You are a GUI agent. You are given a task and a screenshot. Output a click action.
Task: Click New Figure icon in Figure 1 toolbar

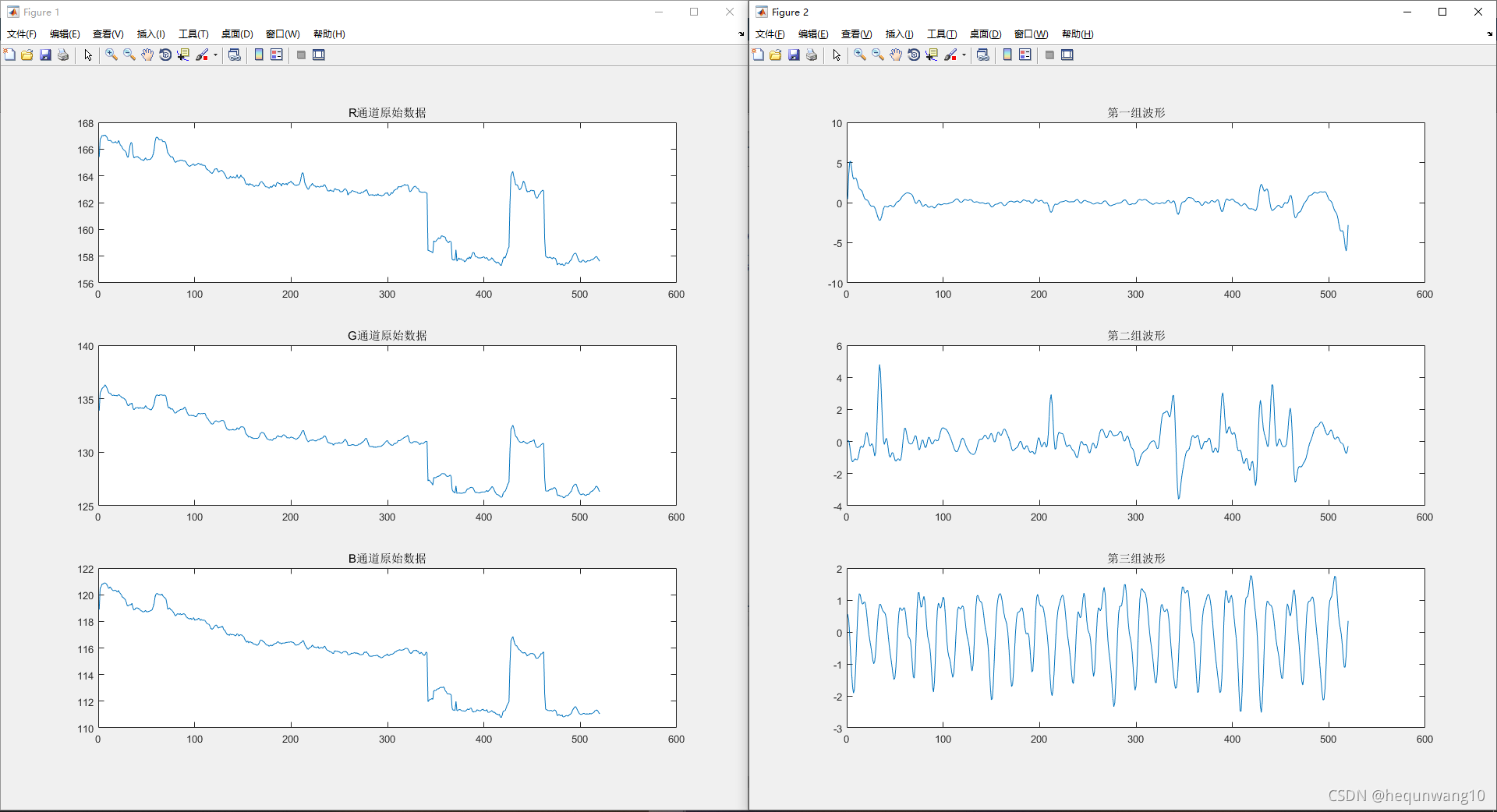click(9, 55)
